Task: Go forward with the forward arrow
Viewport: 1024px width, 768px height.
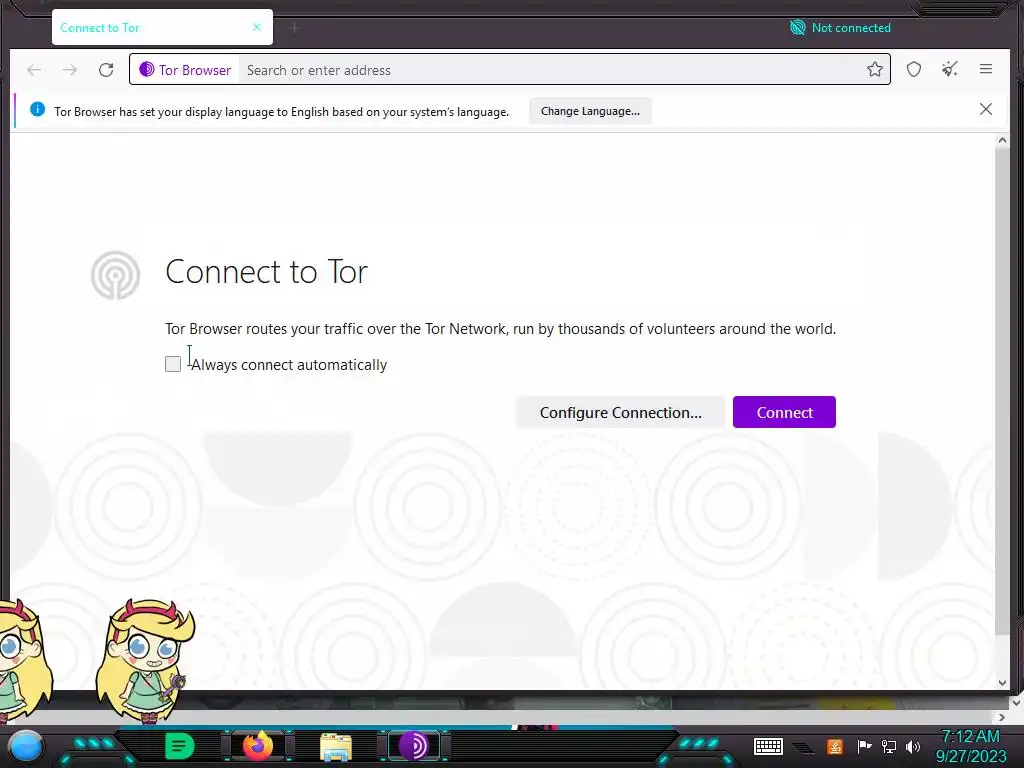Action: tap(70, 70)
